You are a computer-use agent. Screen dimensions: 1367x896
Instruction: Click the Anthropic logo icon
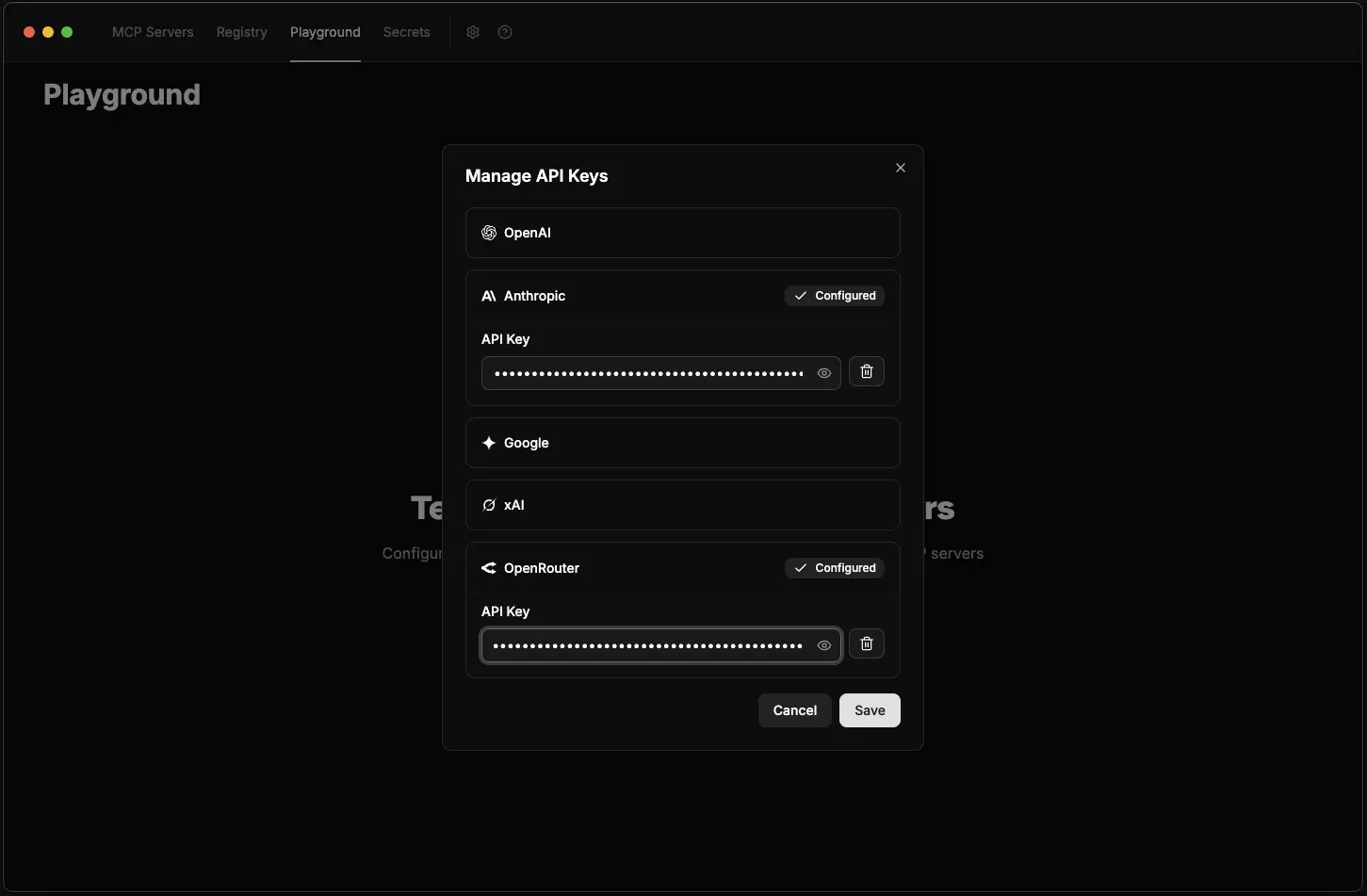tap(488, 295)
